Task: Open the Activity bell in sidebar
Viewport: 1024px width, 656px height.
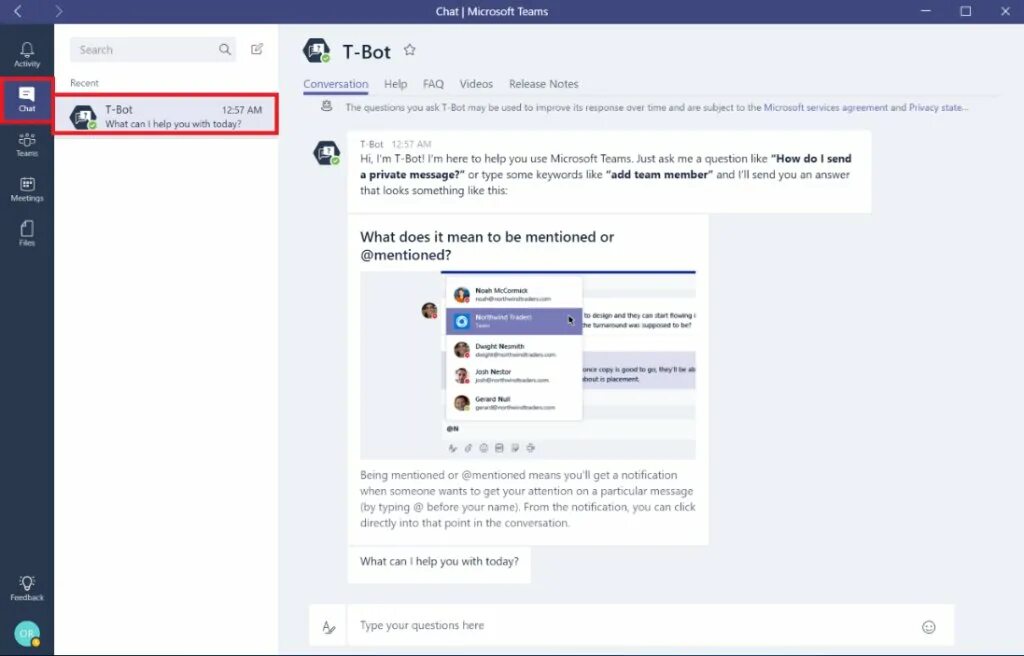Action: click(27, 54)
